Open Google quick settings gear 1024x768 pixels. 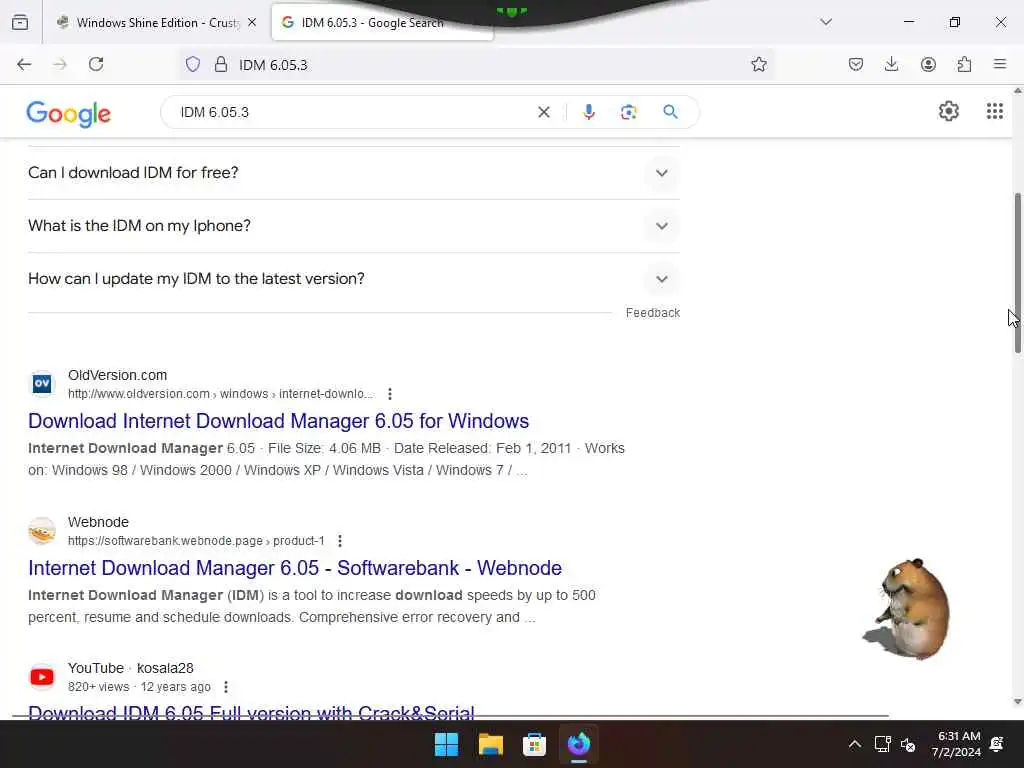point(948,112)
